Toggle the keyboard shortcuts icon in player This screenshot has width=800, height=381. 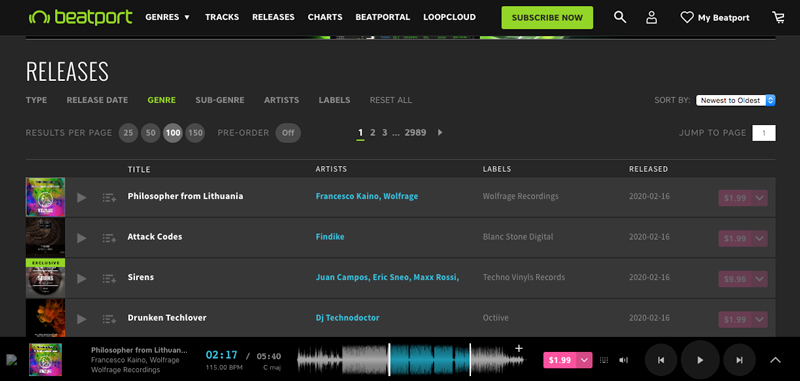pos(605,360)
